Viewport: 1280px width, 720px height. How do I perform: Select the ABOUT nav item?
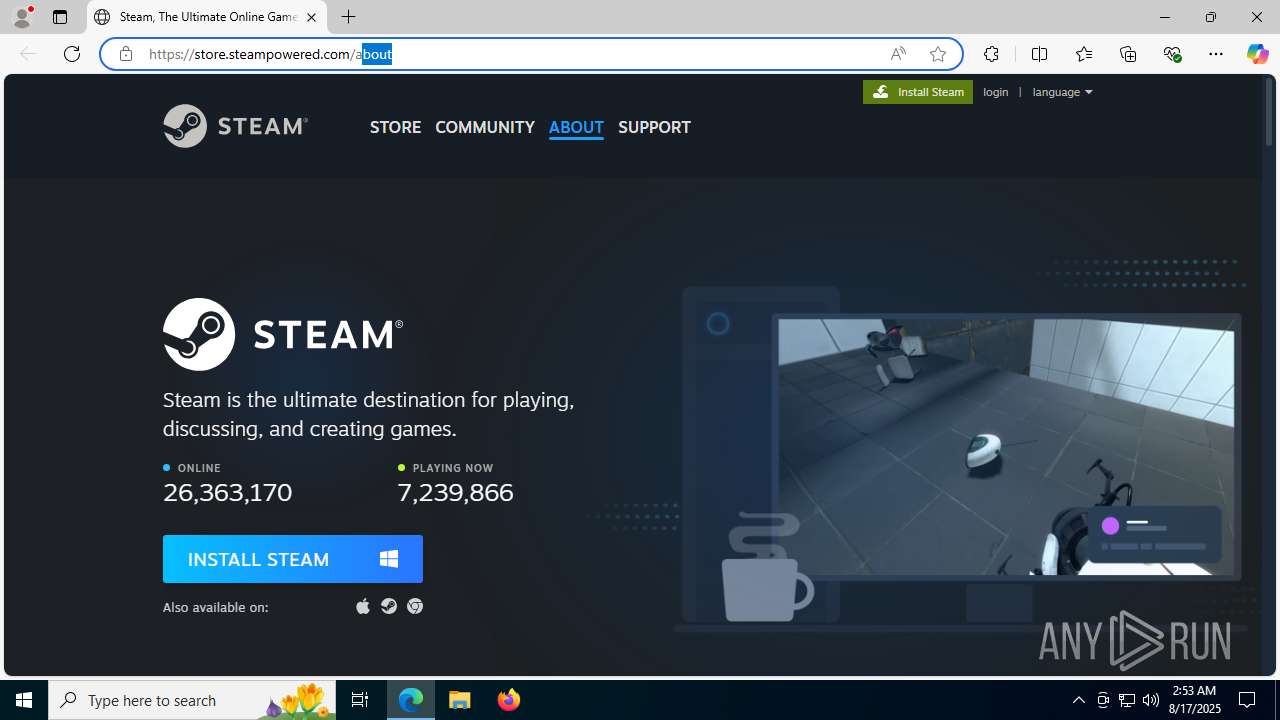[x=576, y=127]
